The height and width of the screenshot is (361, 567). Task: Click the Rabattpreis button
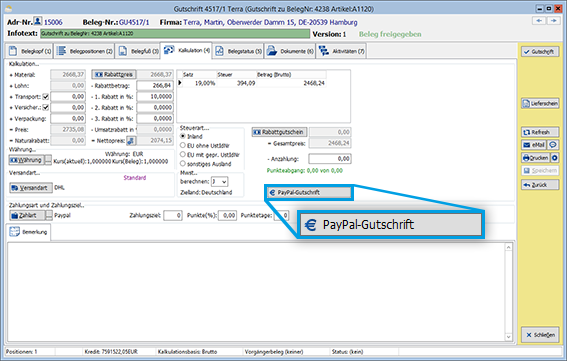(114, 75)
